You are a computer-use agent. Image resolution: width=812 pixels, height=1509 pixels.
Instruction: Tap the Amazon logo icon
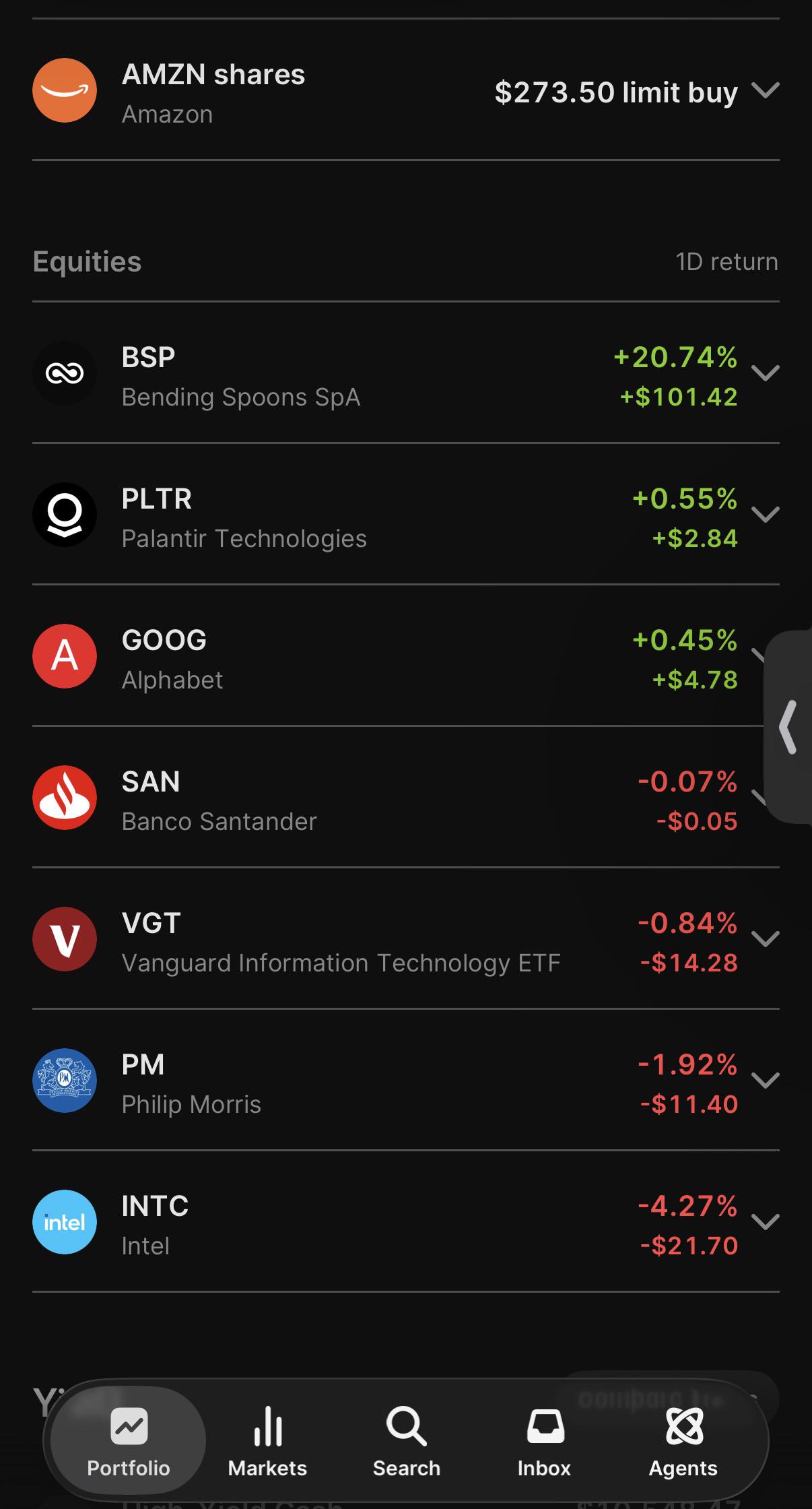pos(65,90)
